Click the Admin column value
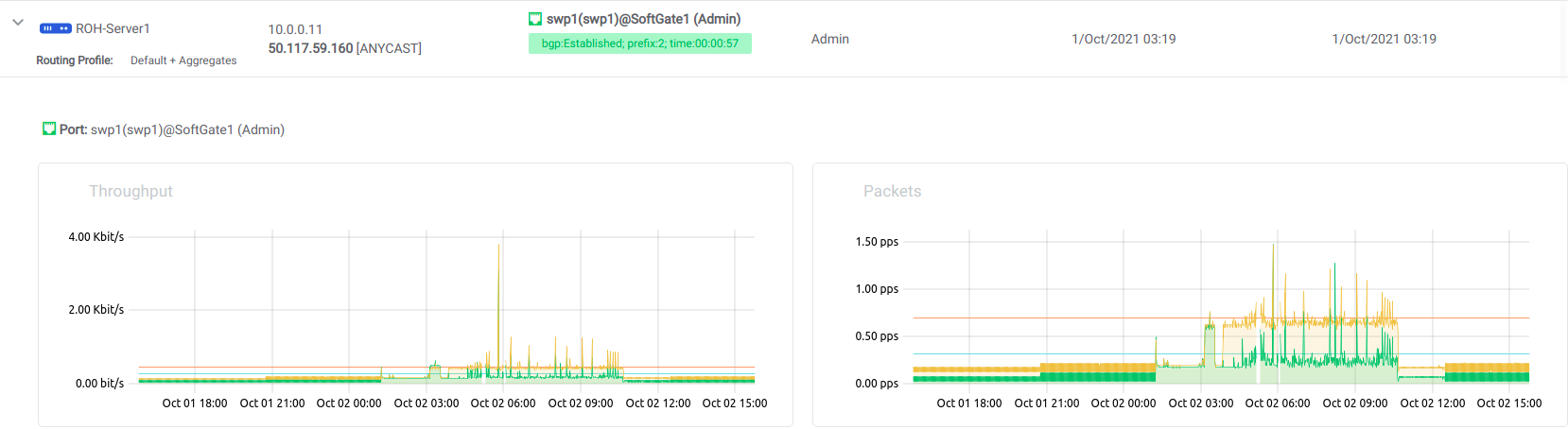Image resolution: width=1568 pixels, height=429 pixels. coord(829,39)
